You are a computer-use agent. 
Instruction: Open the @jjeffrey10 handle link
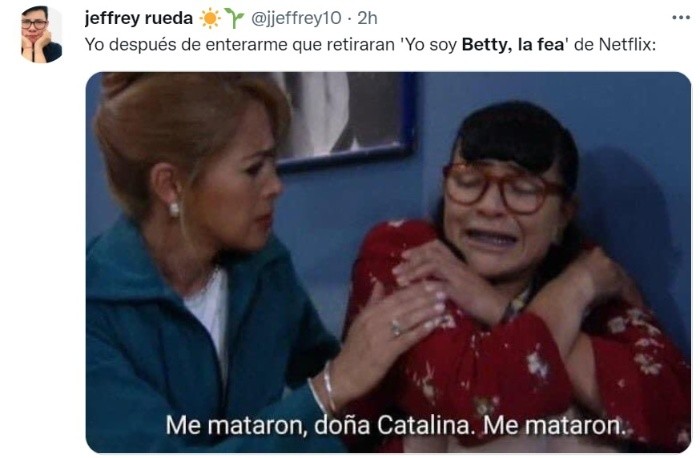pos(296,18)
